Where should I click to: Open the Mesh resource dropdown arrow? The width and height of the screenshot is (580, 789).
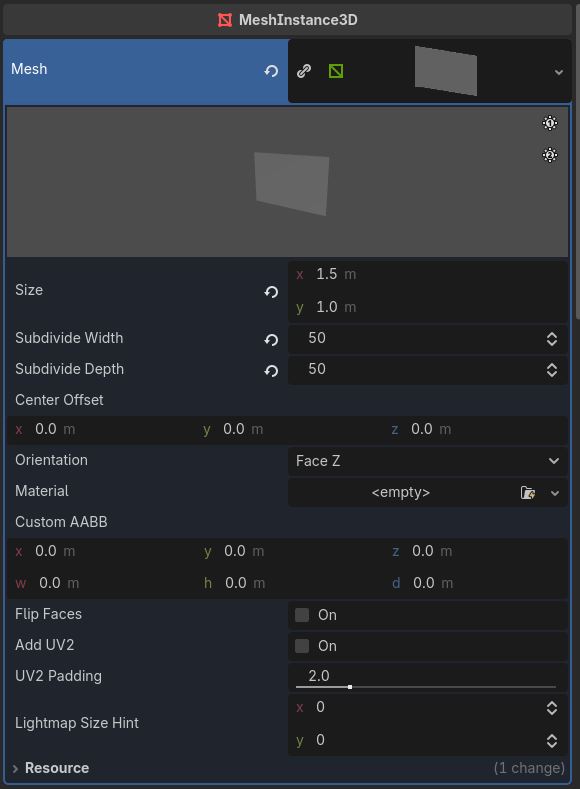pos(558,72)
